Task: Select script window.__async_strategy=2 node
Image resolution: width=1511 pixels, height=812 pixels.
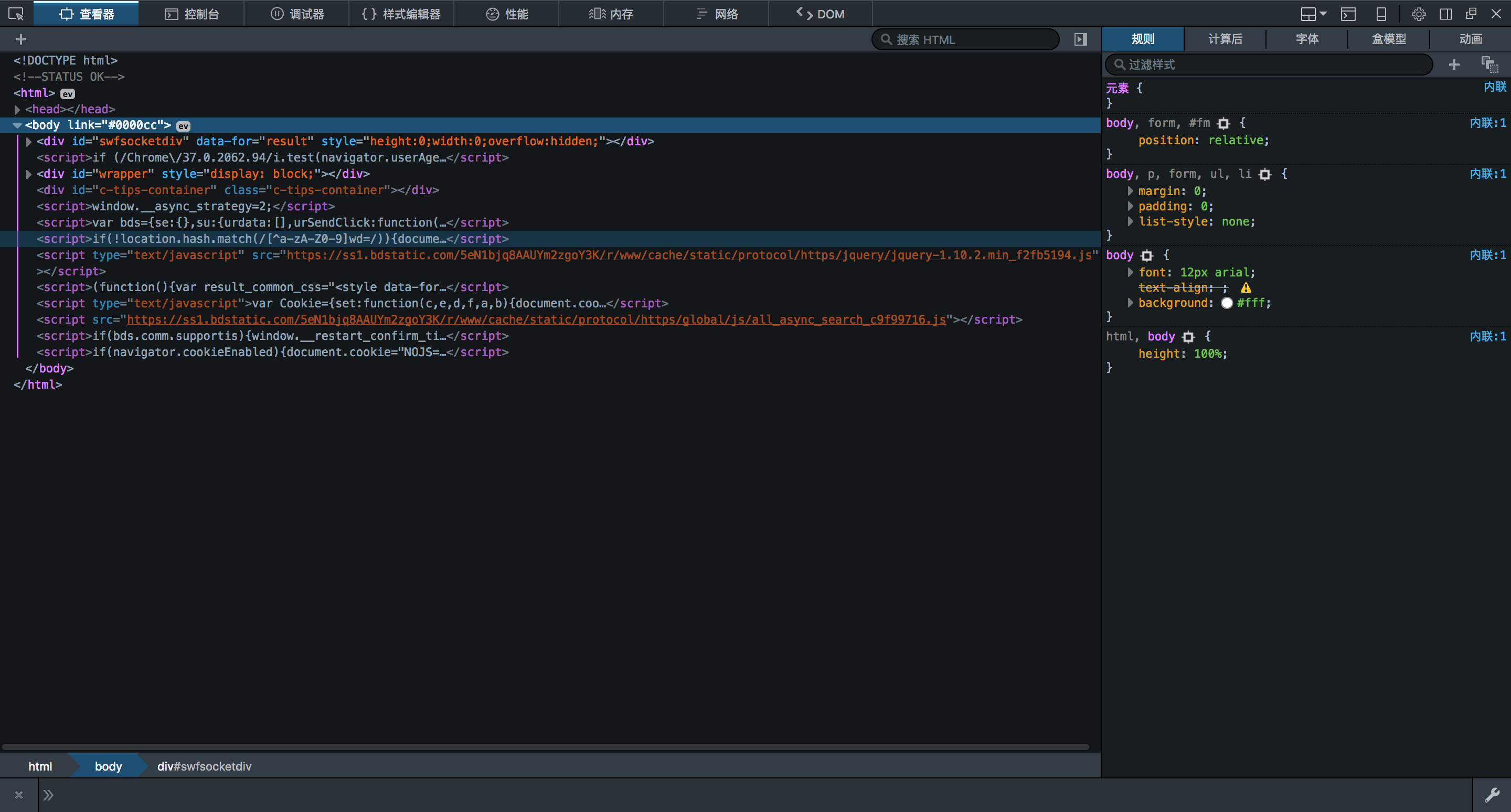Action: point(185,206)
